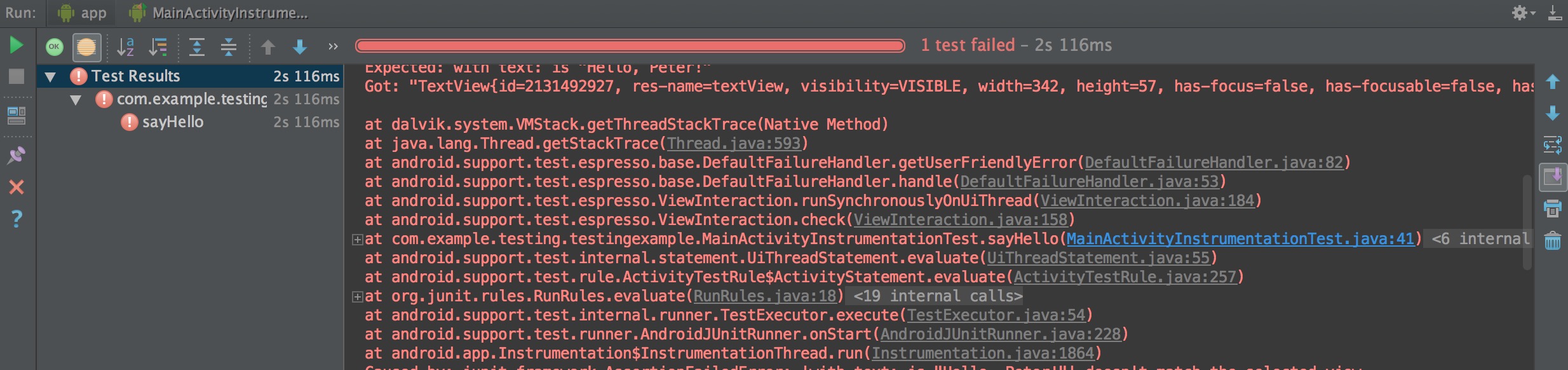Open the ViewInteraction.java:158 link

pos(961,220)
